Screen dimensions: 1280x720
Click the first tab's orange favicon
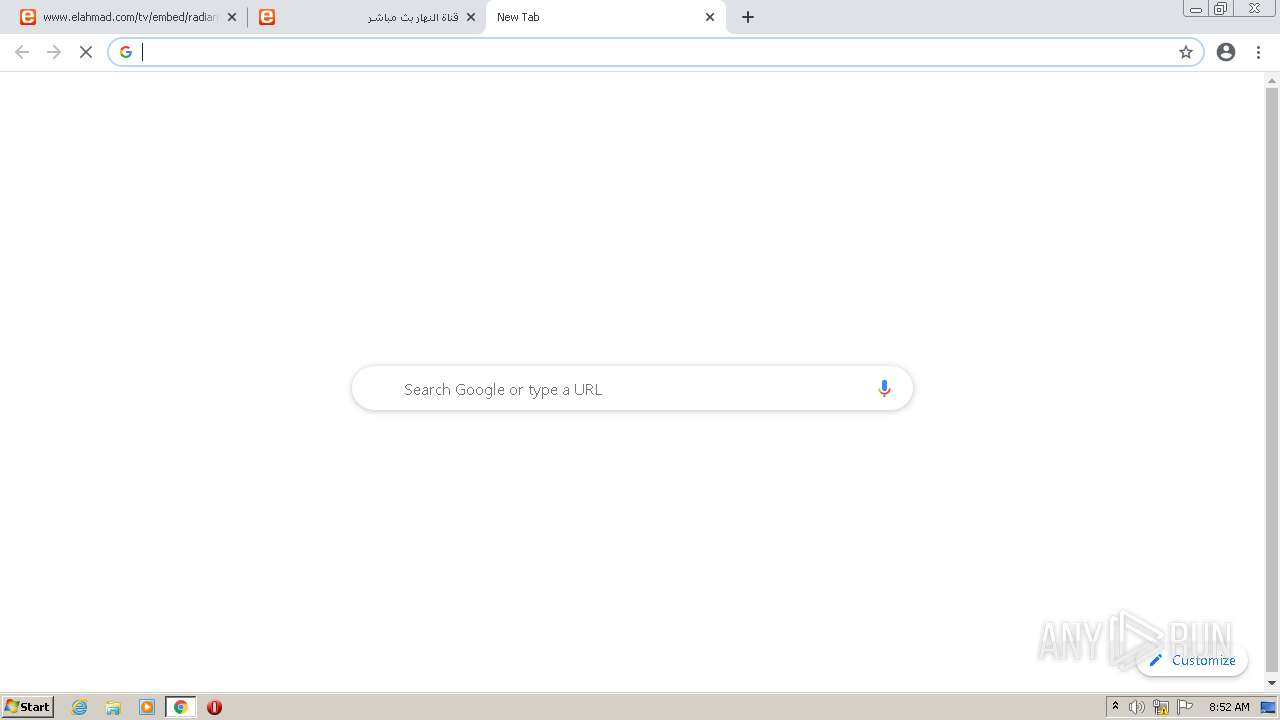(28, 17)
